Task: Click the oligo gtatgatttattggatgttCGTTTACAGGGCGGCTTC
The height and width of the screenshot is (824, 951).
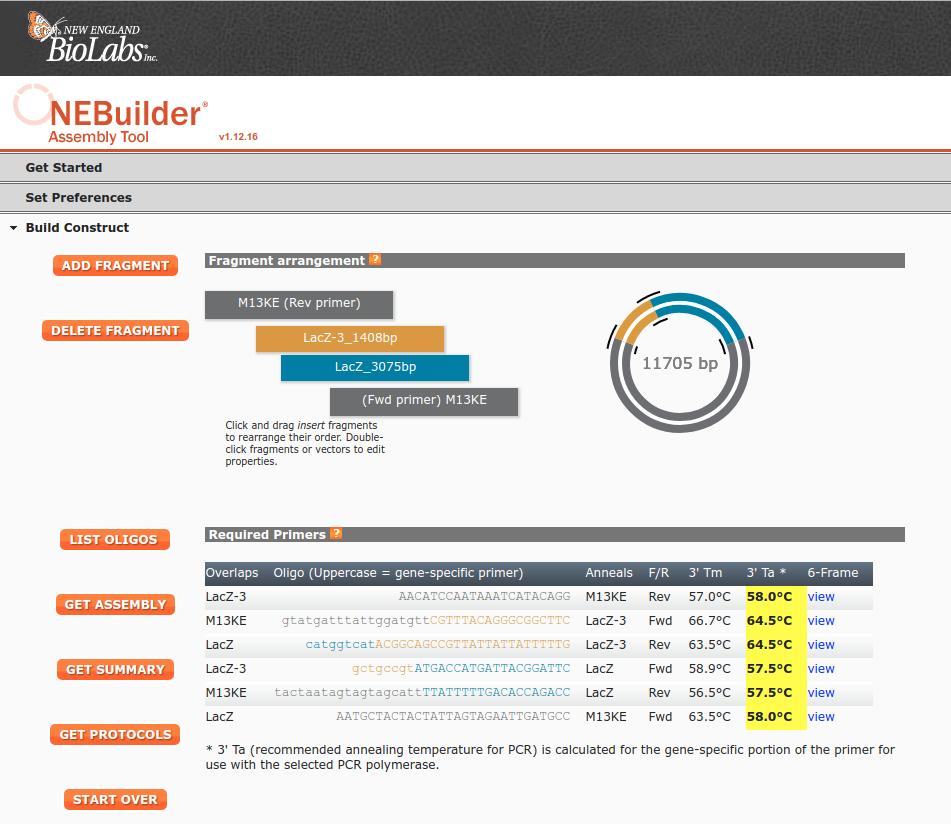Action: click(x=426, y=620)
